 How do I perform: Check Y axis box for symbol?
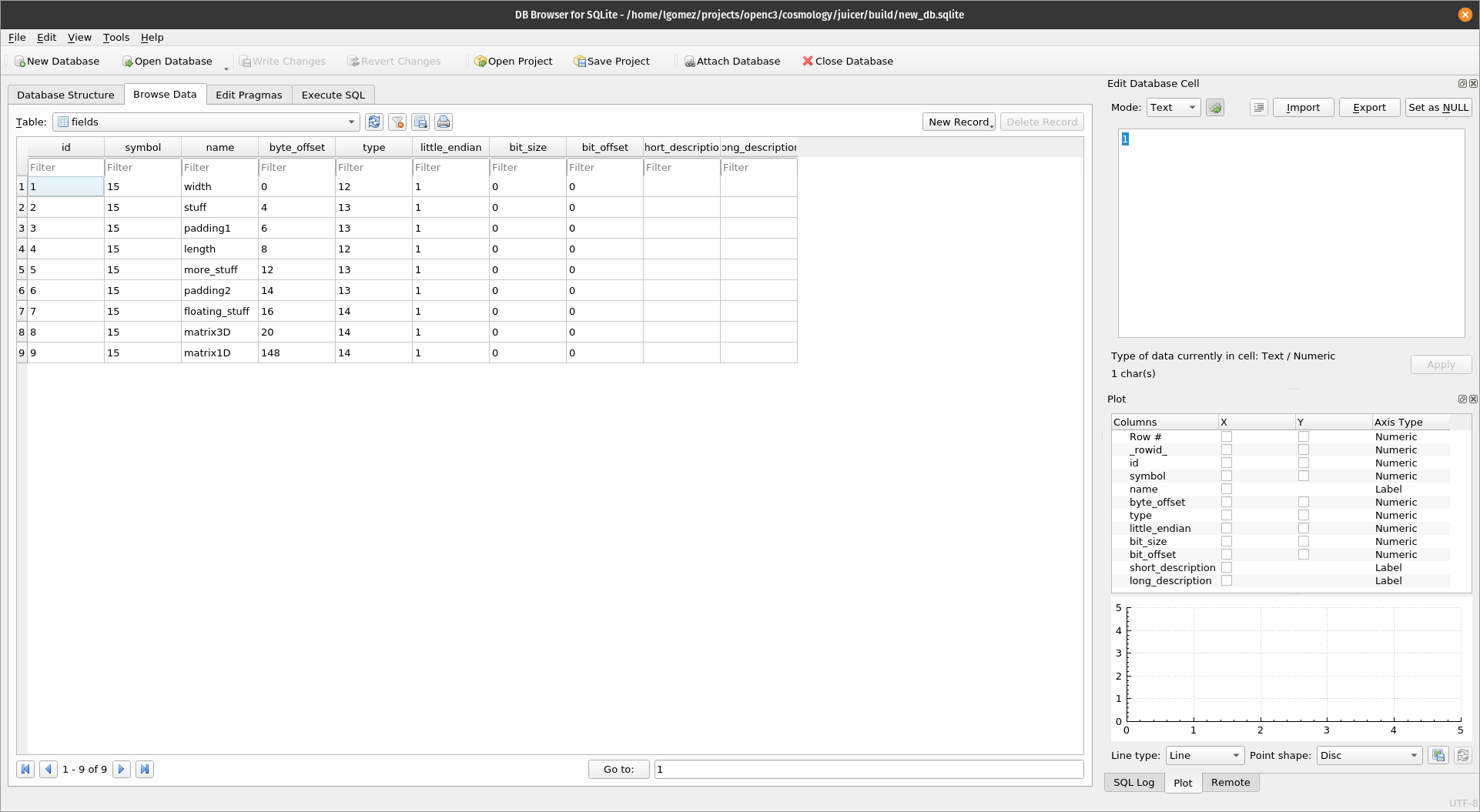coord(1304,476)
